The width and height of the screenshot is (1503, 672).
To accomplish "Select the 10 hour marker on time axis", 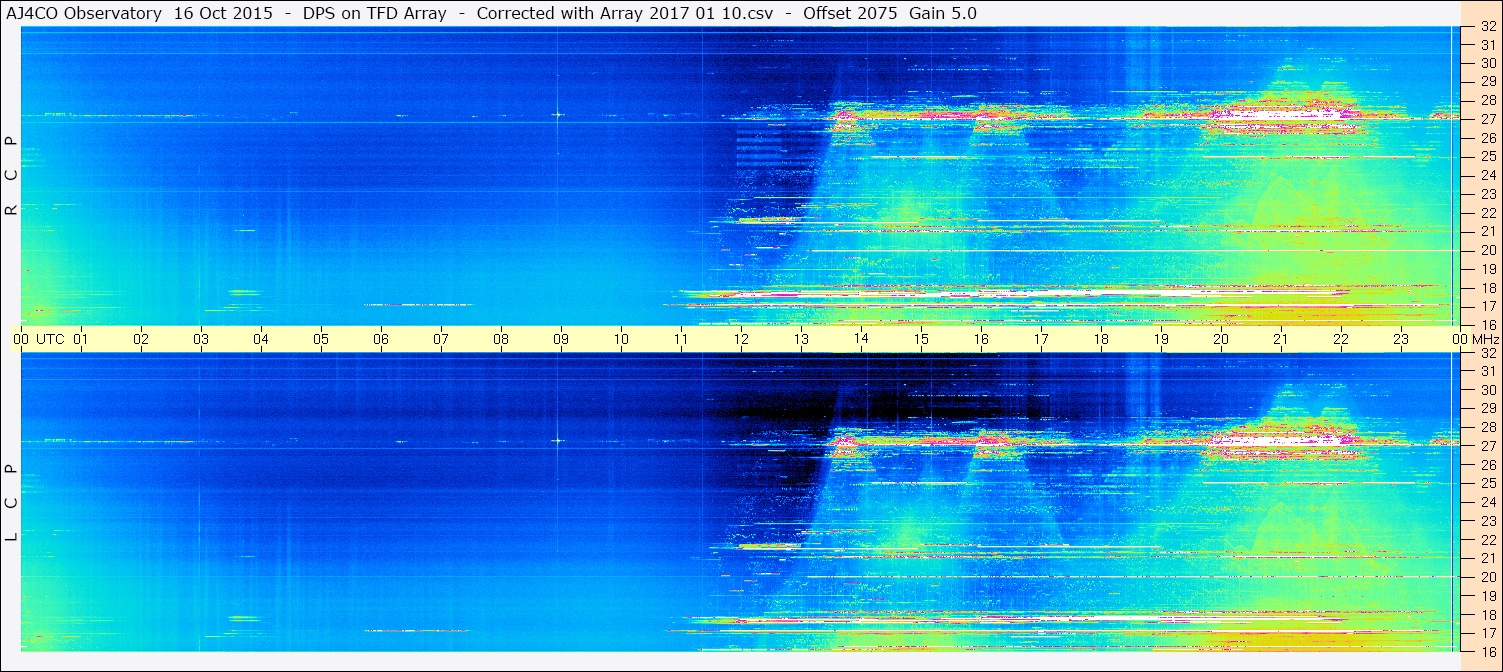I will click(621, 339).
